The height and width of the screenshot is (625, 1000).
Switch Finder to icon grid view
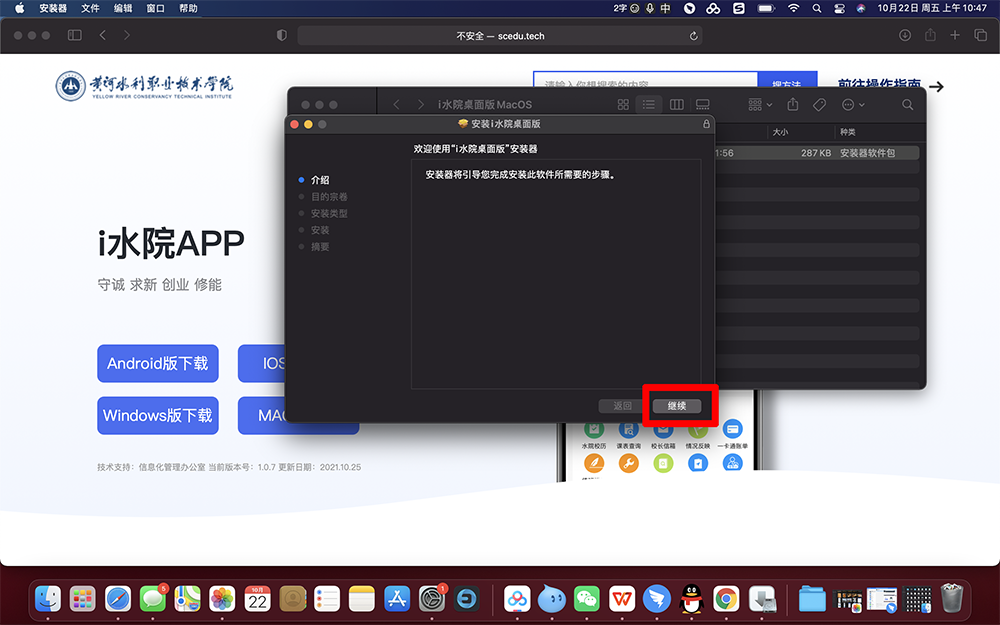click(623, 105)
